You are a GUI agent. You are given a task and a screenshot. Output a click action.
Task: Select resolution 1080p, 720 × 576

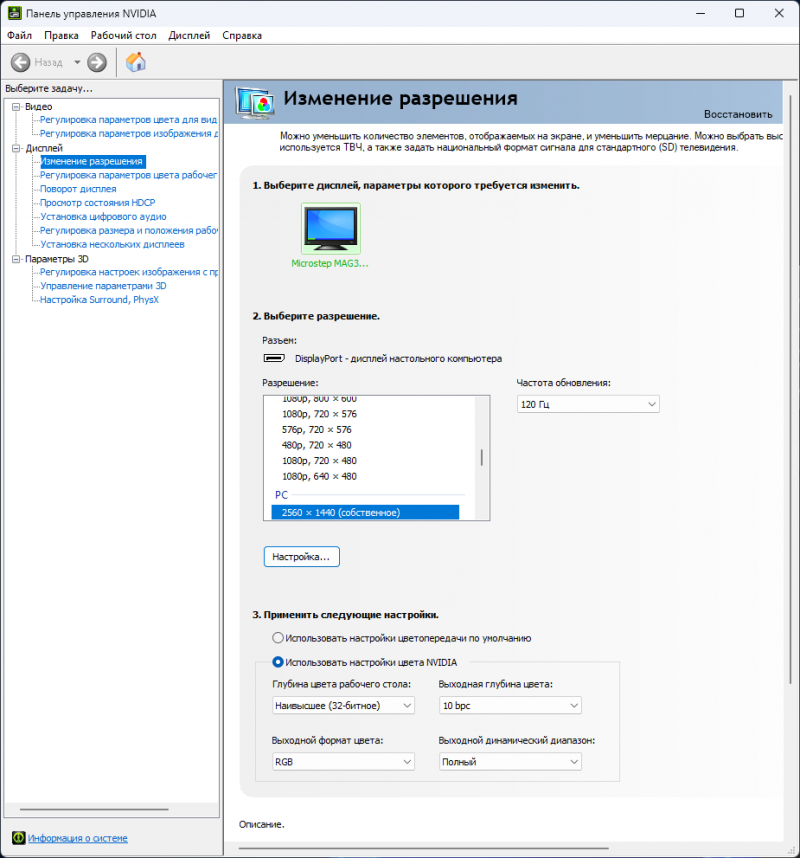(x=319, y=414)
